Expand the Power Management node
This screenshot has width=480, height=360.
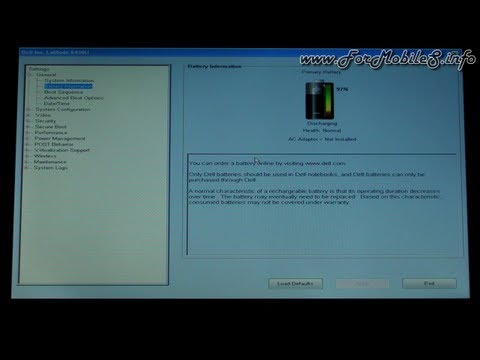(x=28, y=138)
